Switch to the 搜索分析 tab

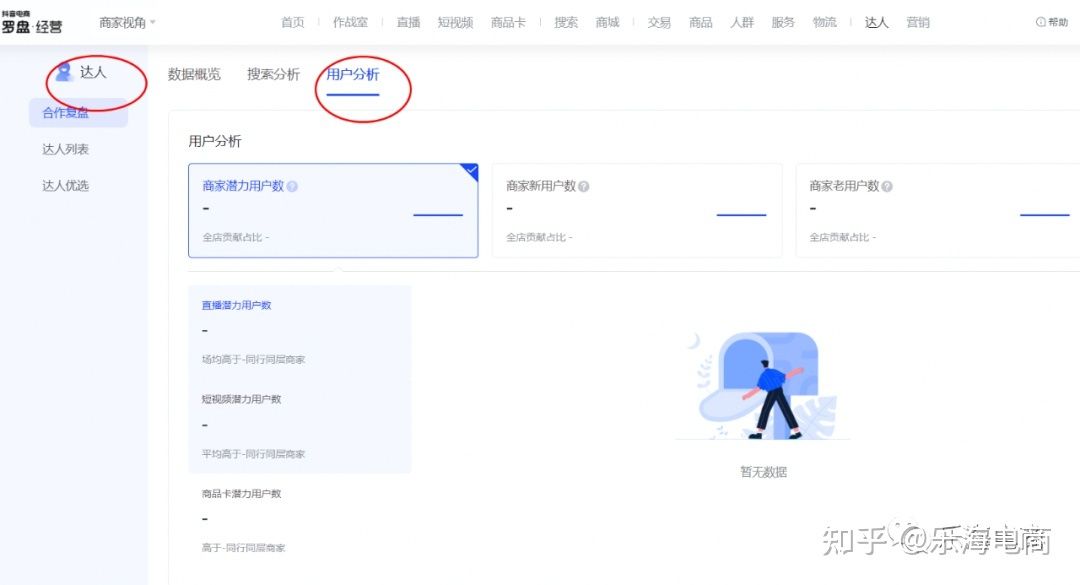point(272,73)
